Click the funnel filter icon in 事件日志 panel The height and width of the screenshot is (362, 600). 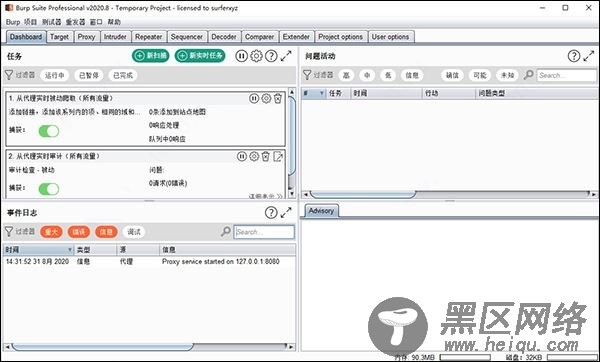pos(8,231)
